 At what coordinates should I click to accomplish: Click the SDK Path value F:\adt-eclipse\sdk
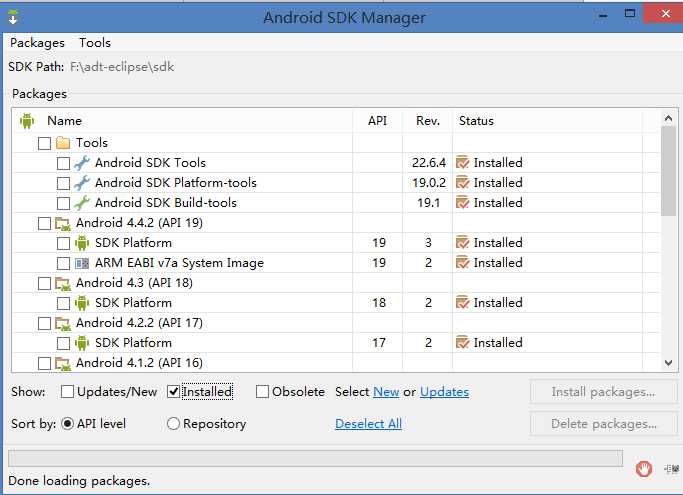click(122, 67)
